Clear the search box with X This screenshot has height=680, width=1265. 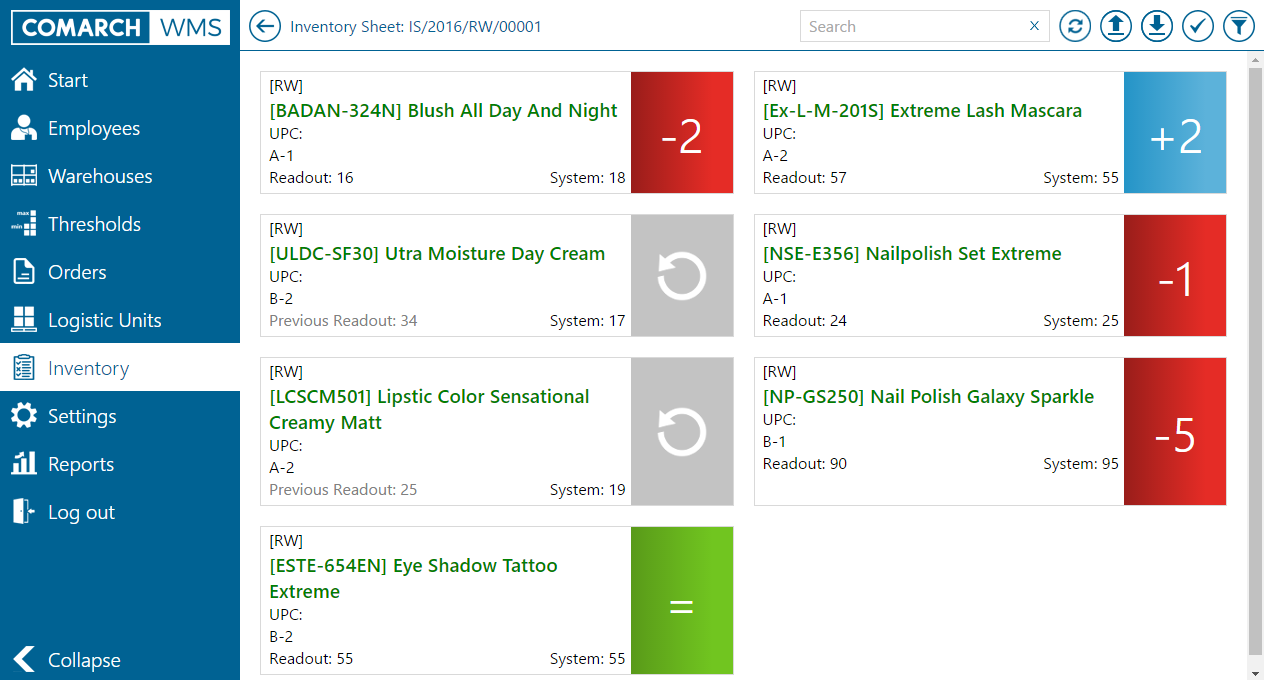(x=1034, y=26)
